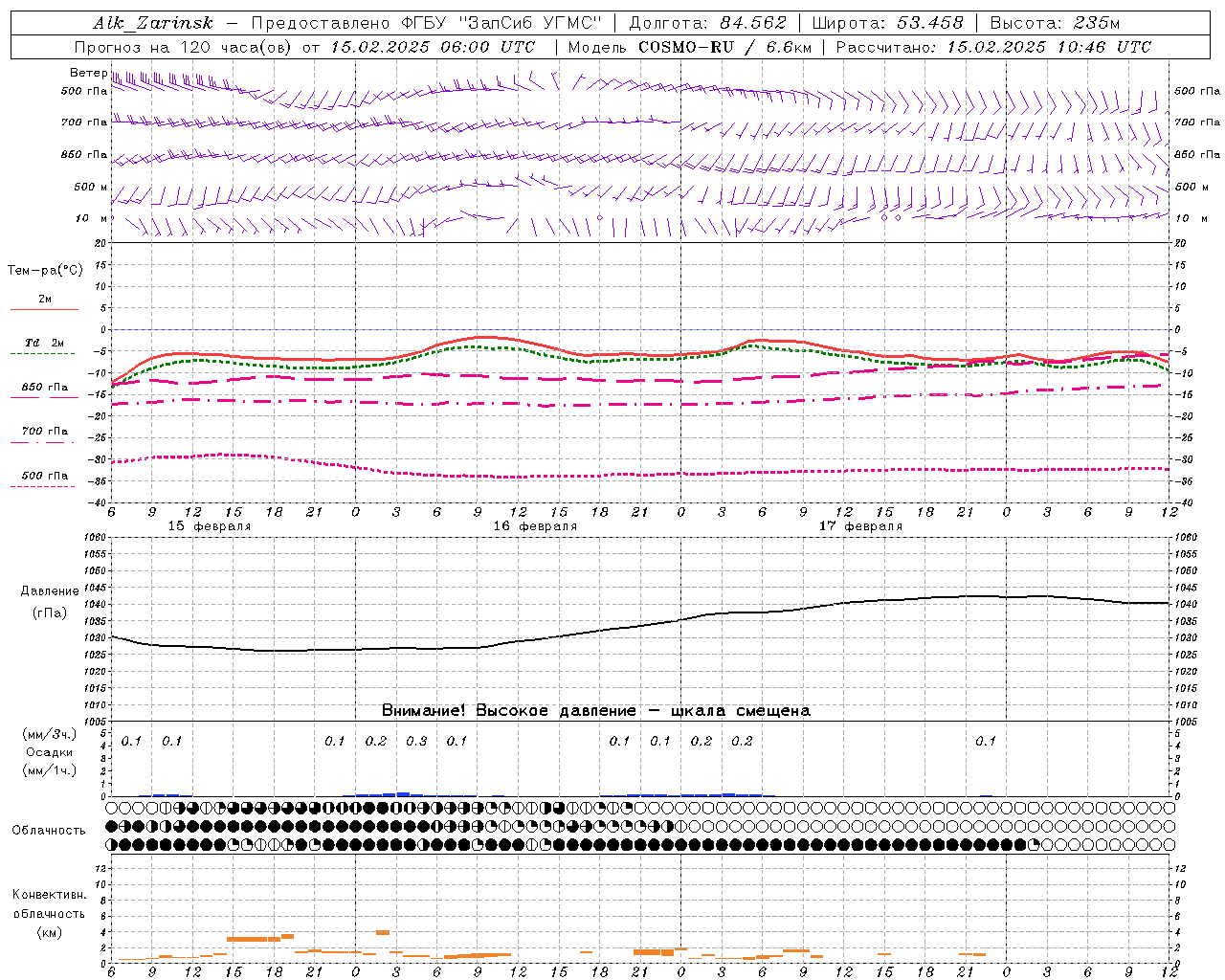This screenshot has width=1225, height=980.
Task: Click the Модель COSMO-RU / 6.6км label
Action: 690,47
